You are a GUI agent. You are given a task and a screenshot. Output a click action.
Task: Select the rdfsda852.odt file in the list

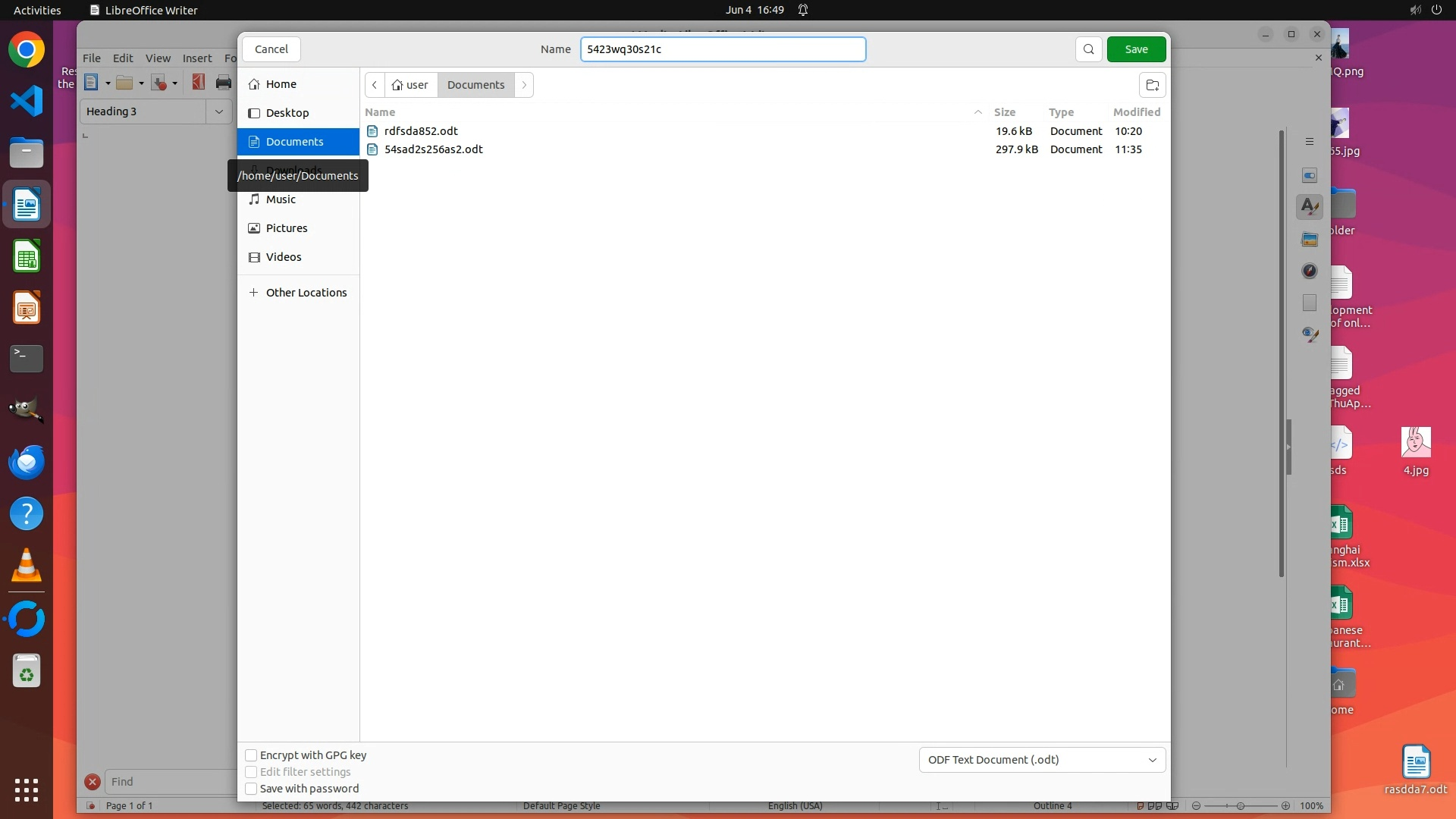pyautogui.click(x=421, y=131)
